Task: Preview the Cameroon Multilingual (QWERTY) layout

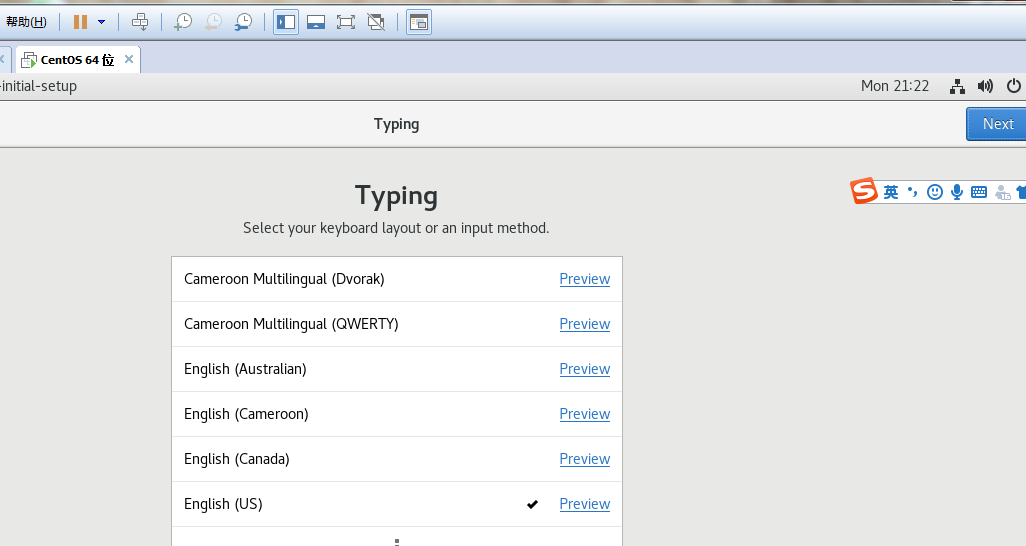Action: 584,325
